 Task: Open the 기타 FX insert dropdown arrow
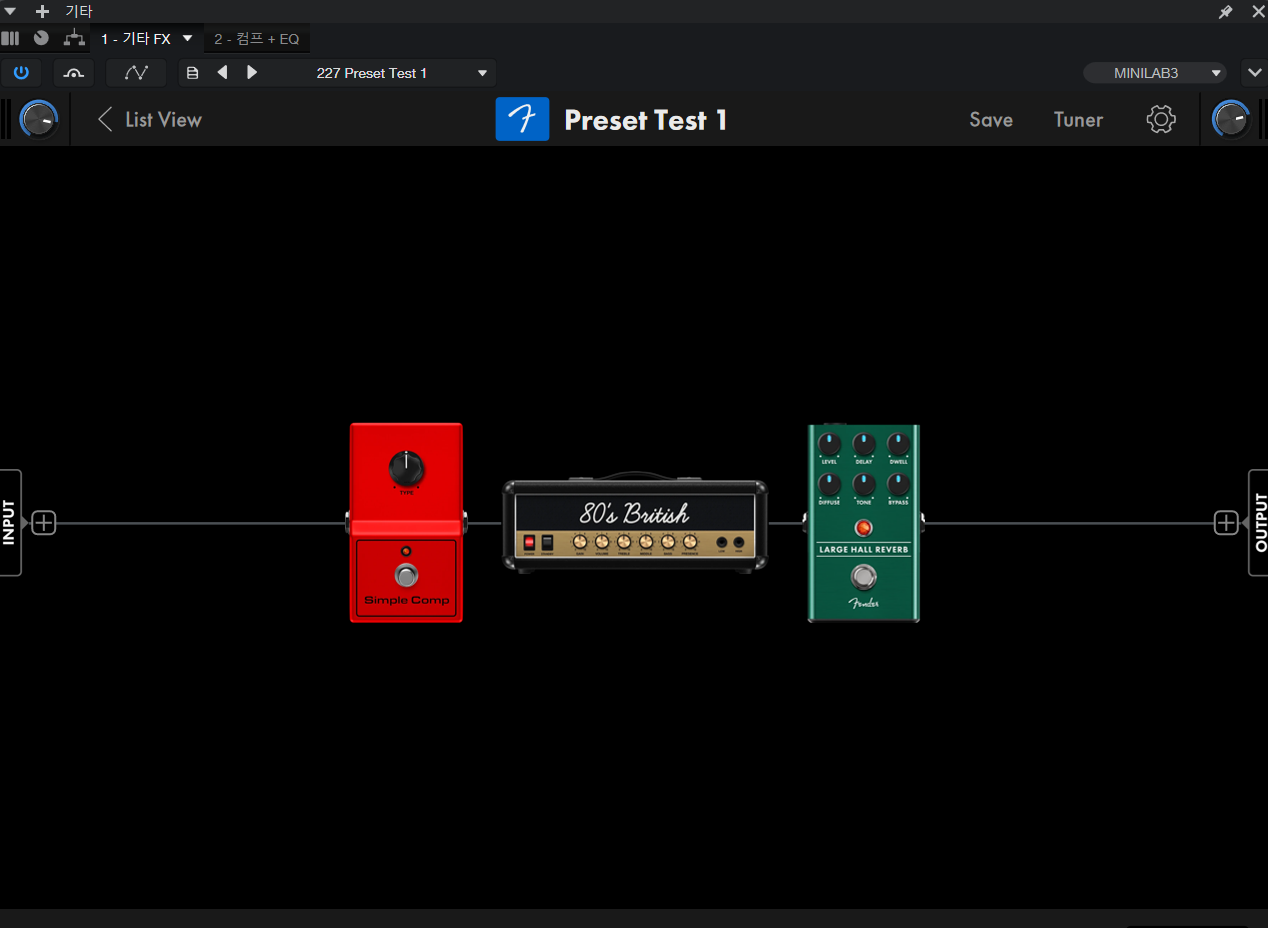(187, 39)
